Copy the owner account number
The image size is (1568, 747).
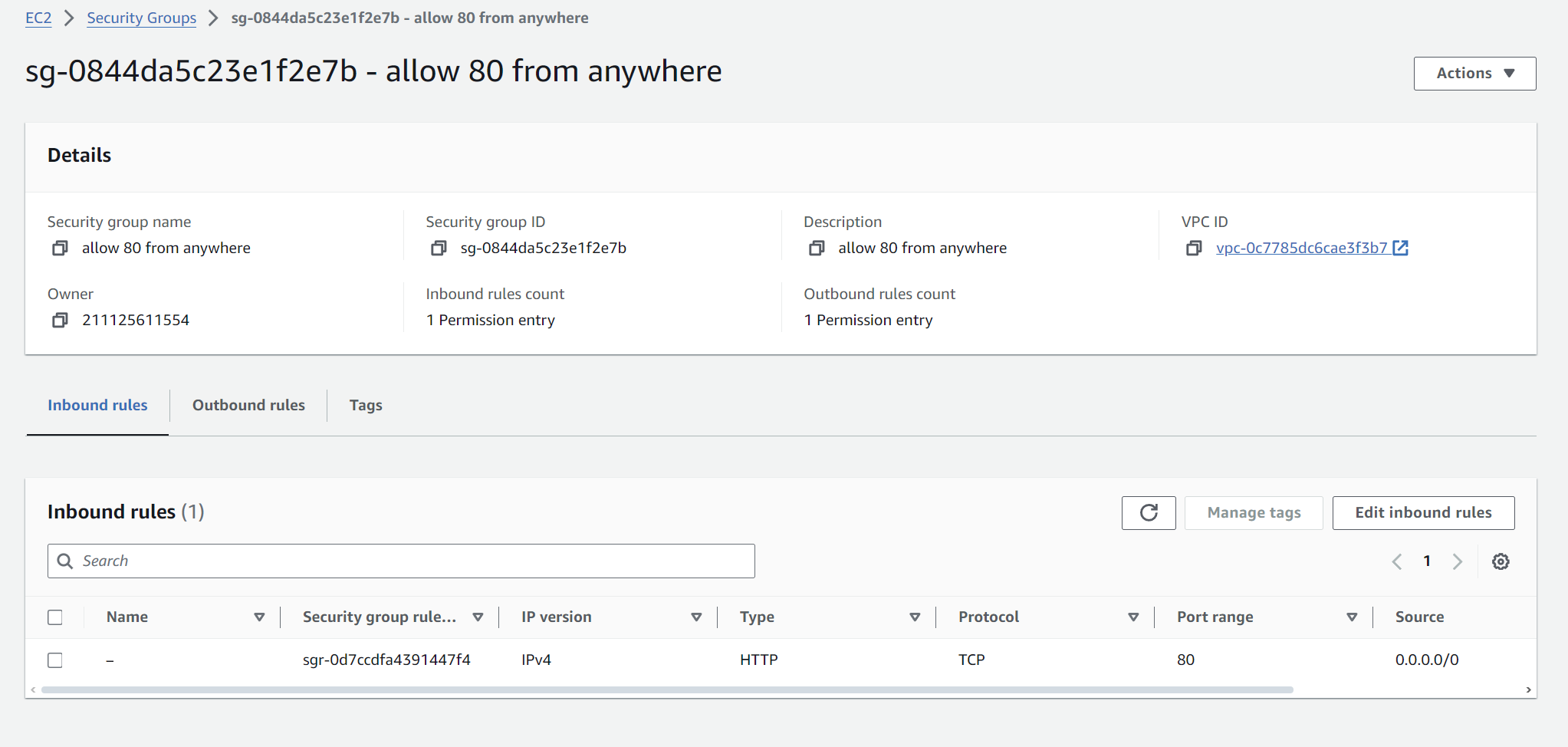(60, 321)
